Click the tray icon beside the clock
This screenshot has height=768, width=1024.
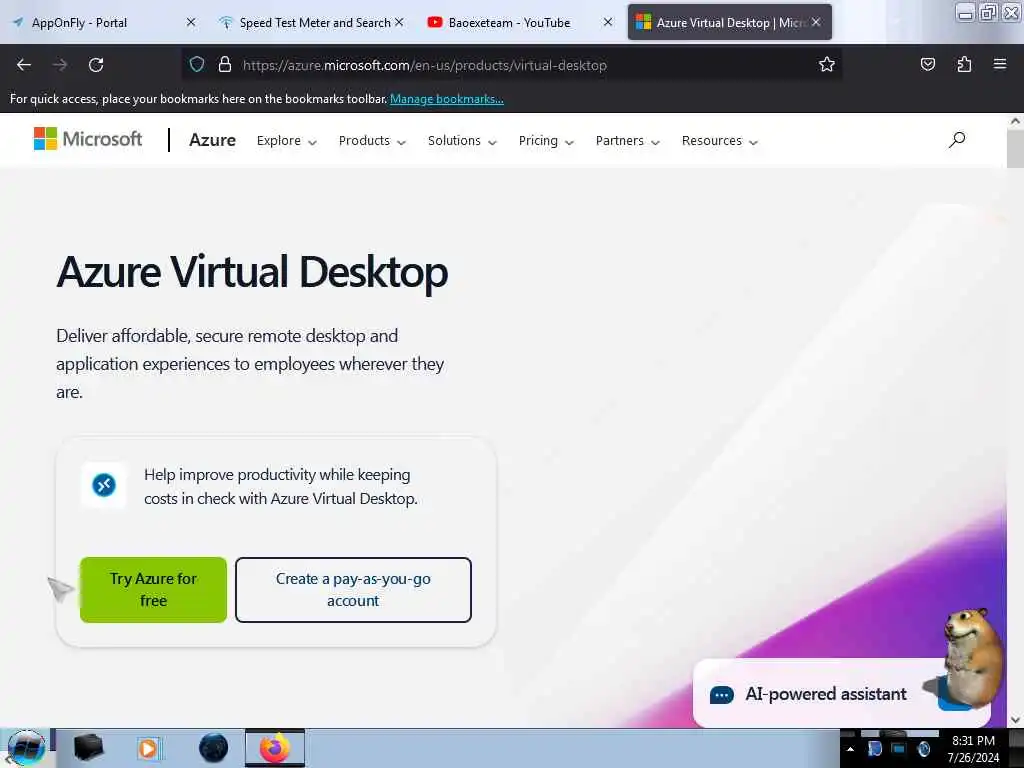click(x=923, y=749)
